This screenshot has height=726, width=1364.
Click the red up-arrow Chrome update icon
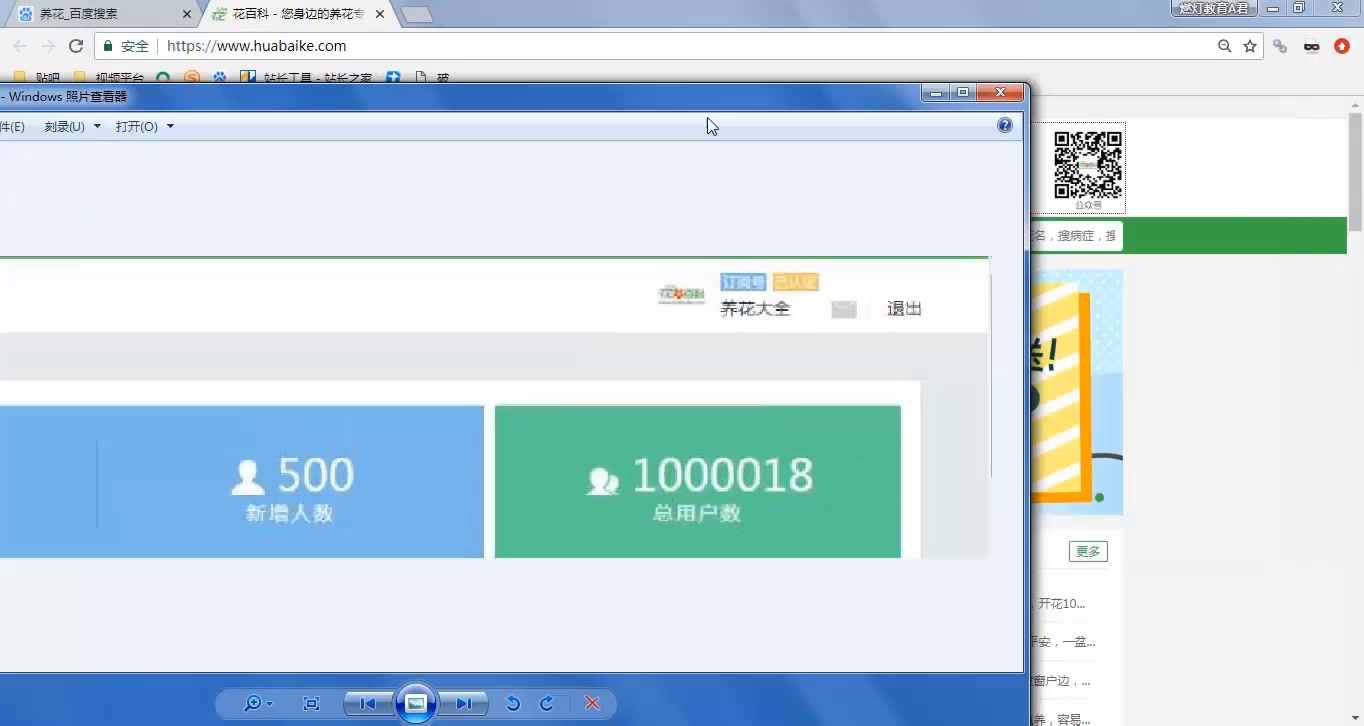[x=1342, y=46]
